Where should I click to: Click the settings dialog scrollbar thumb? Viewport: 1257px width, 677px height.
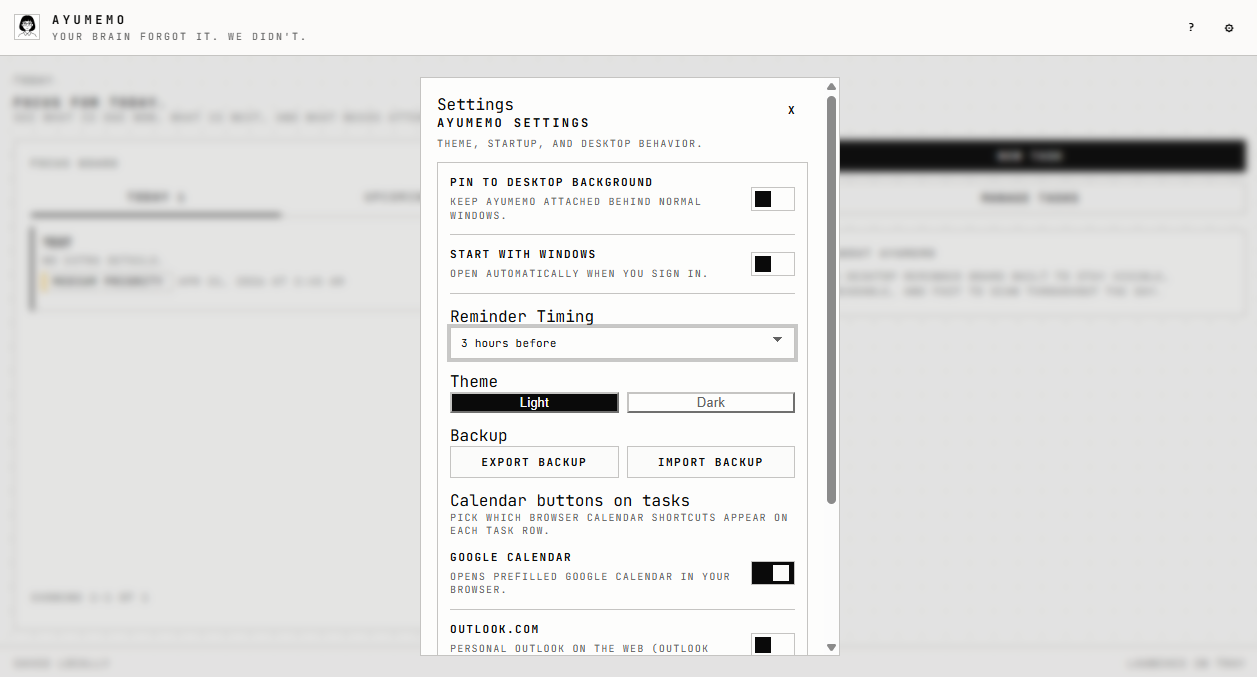coord(832,300)
